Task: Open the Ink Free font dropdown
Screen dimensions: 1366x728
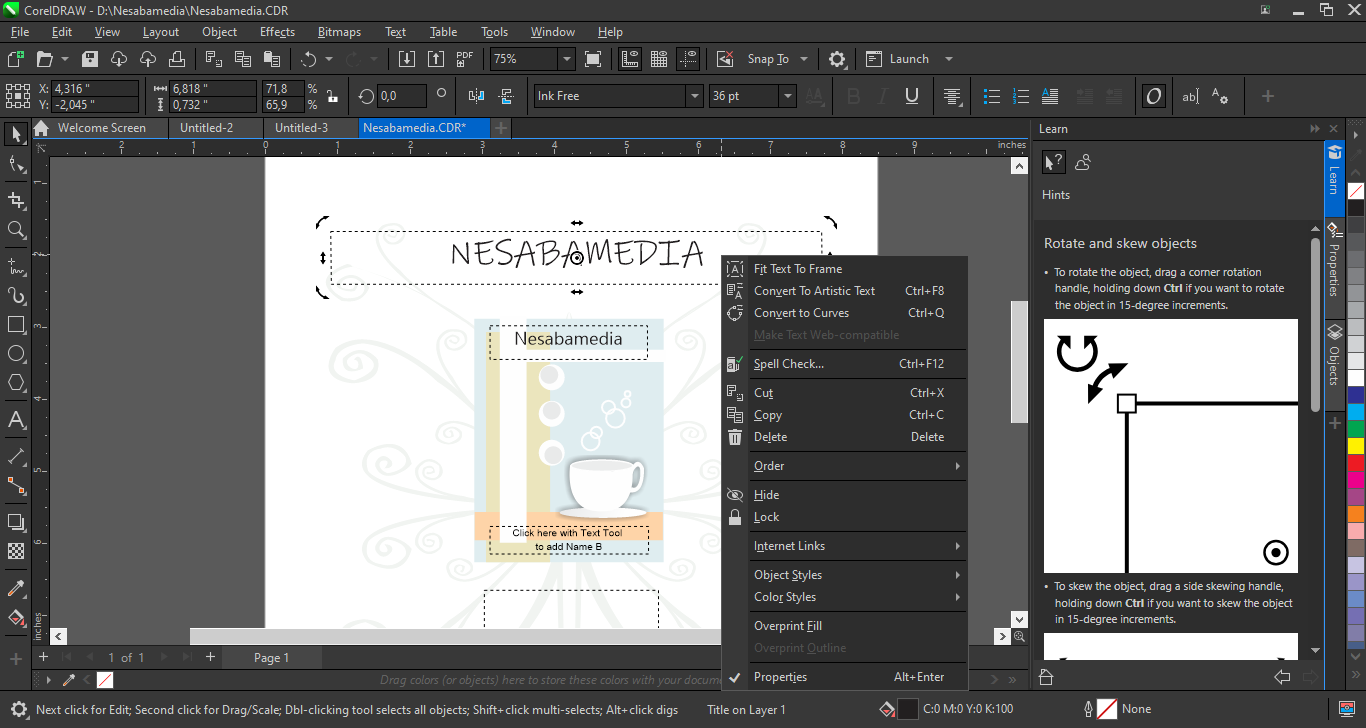Action: tap(694, 96)
